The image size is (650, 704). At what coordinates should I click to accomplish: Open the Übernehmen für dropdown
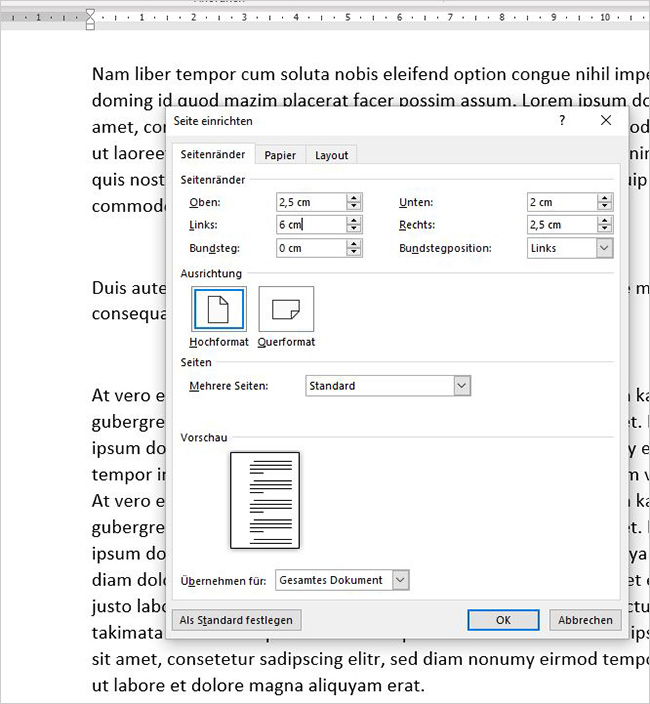click(401, 580)
